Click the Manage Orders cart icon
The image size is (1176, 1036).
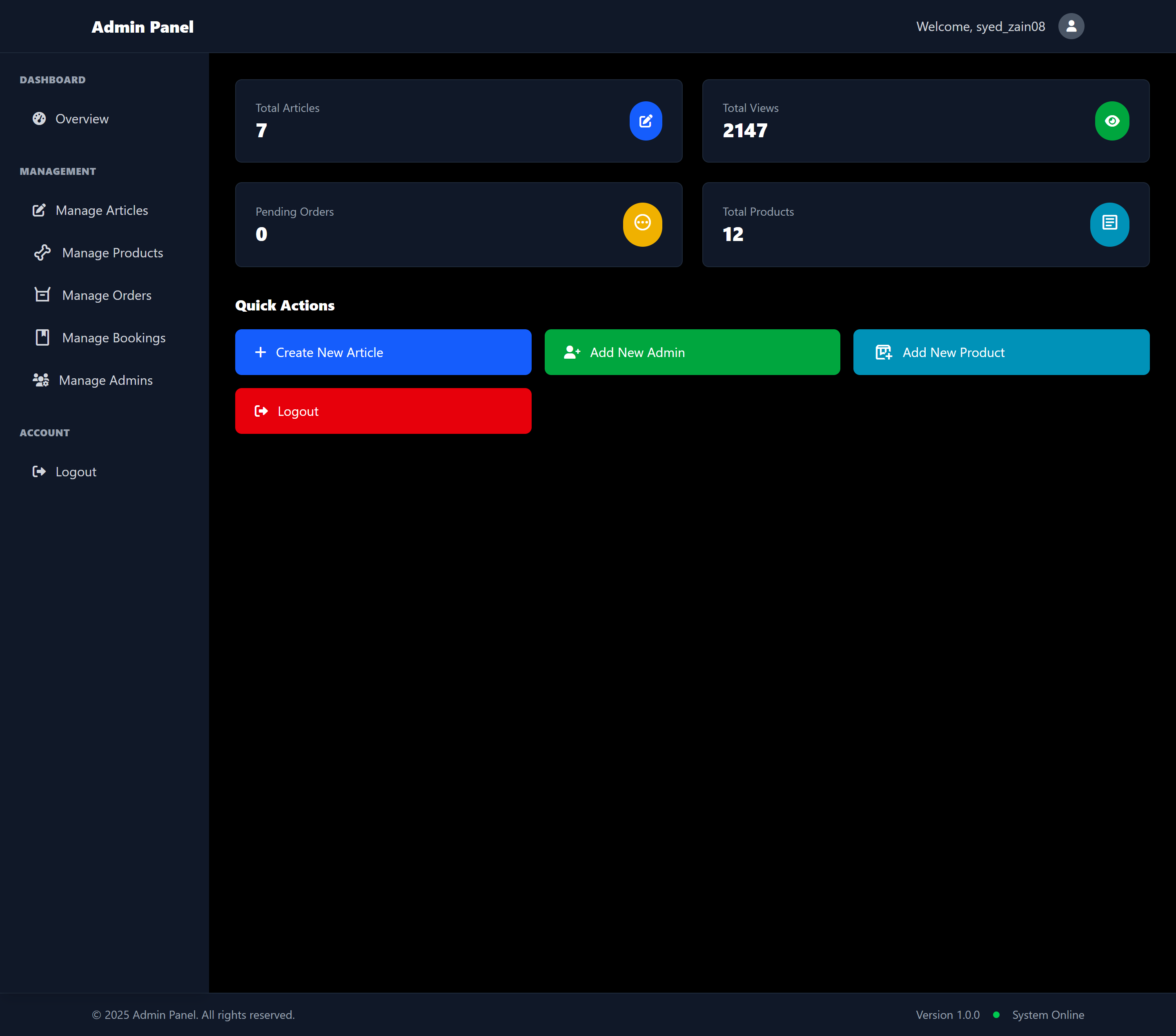coord(42,295)
